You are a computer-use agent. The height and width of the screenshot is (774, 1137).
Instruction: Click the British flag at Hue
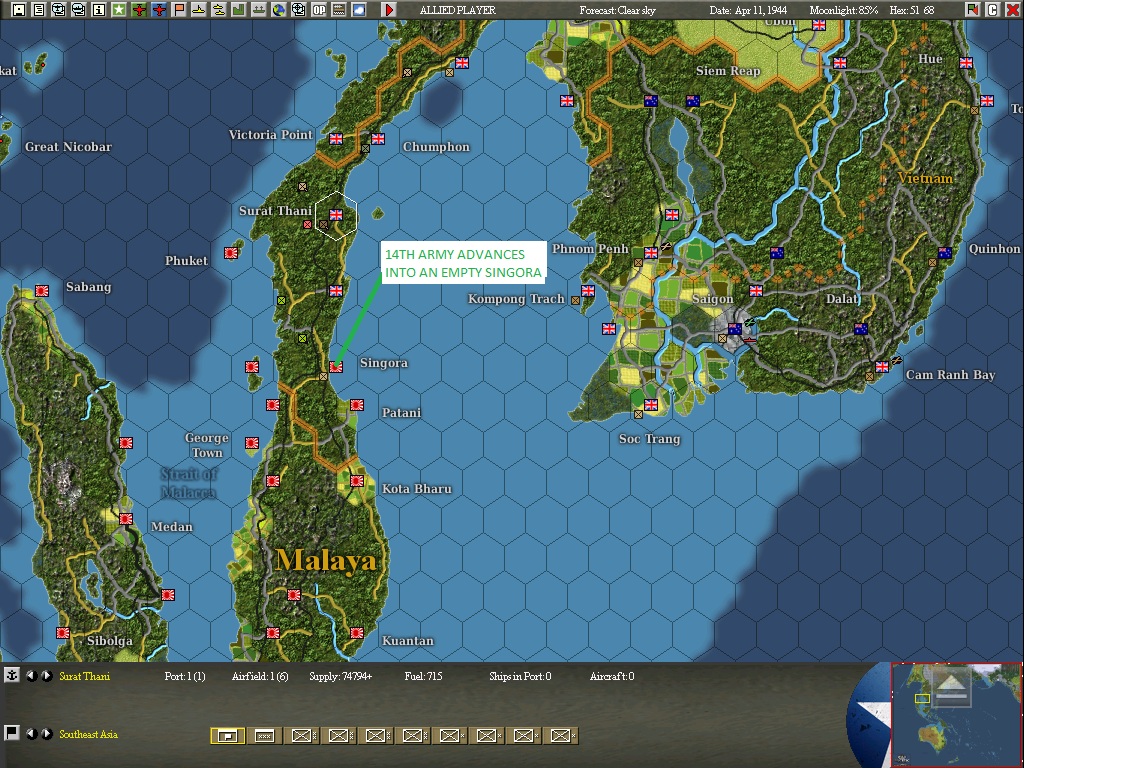click(966, 63)
